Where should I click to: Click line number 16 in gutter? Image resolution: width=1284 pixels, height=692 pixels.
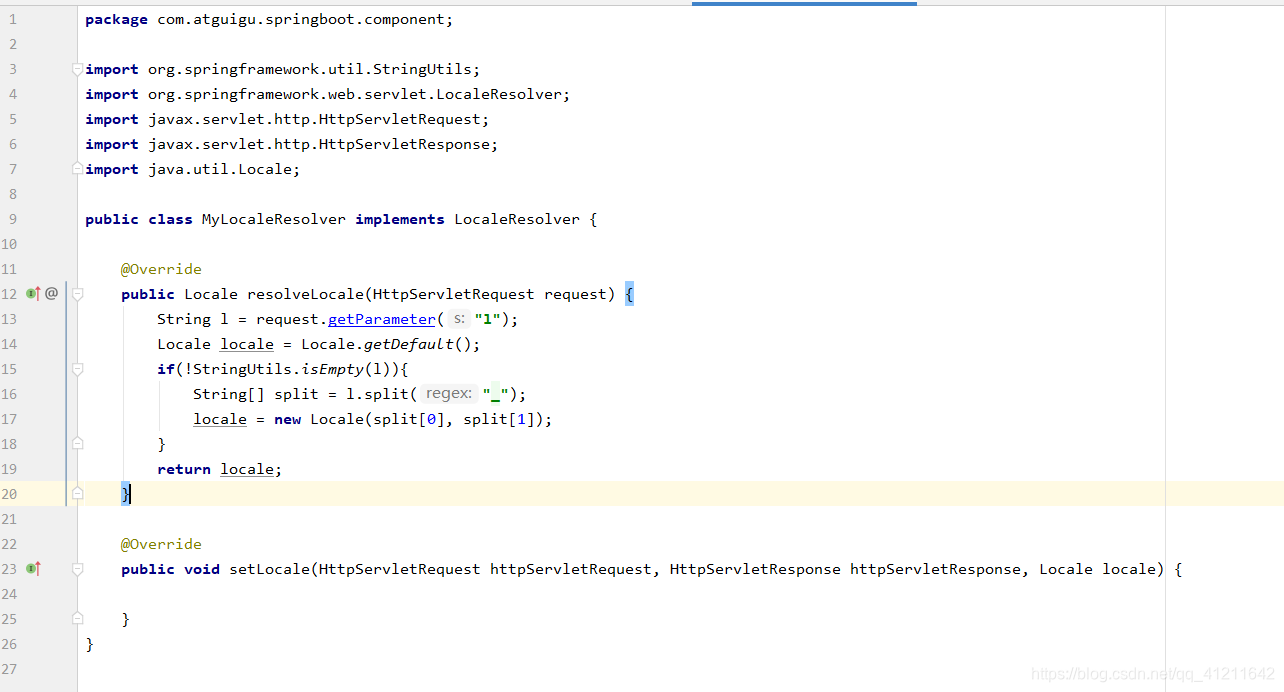(10, 394)
